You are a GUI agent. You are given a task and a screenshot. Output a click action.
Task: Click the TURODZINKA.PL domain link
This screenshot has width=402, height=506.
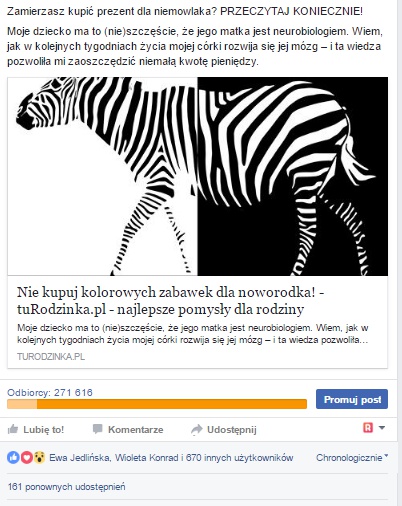click(51, 357)
